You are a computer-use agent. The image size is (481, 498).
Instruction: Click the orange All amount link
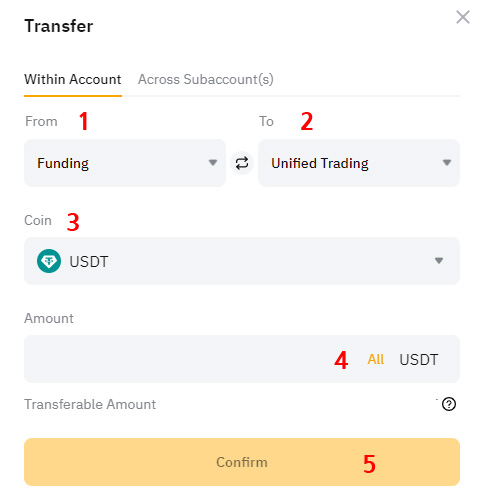(x=376, y=359)
